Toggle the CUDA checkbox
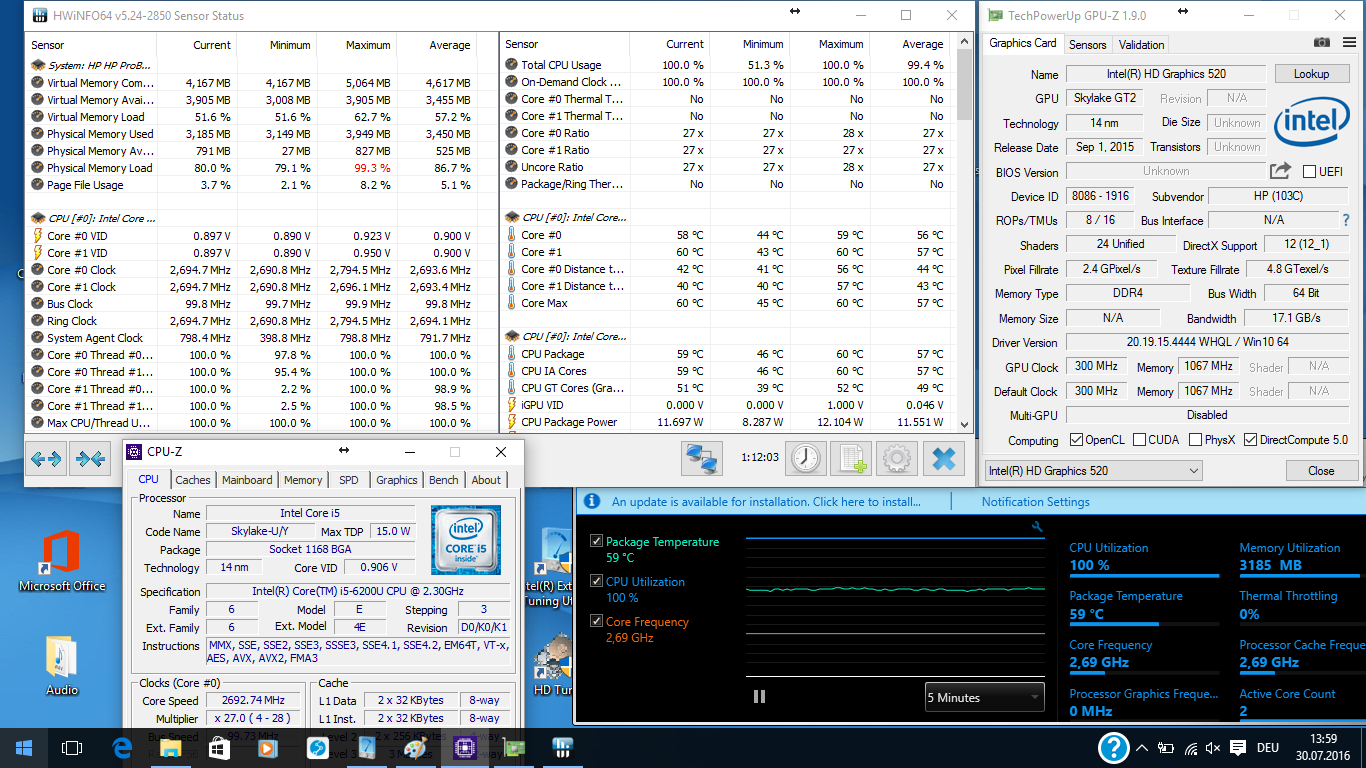 (1138, 440)
